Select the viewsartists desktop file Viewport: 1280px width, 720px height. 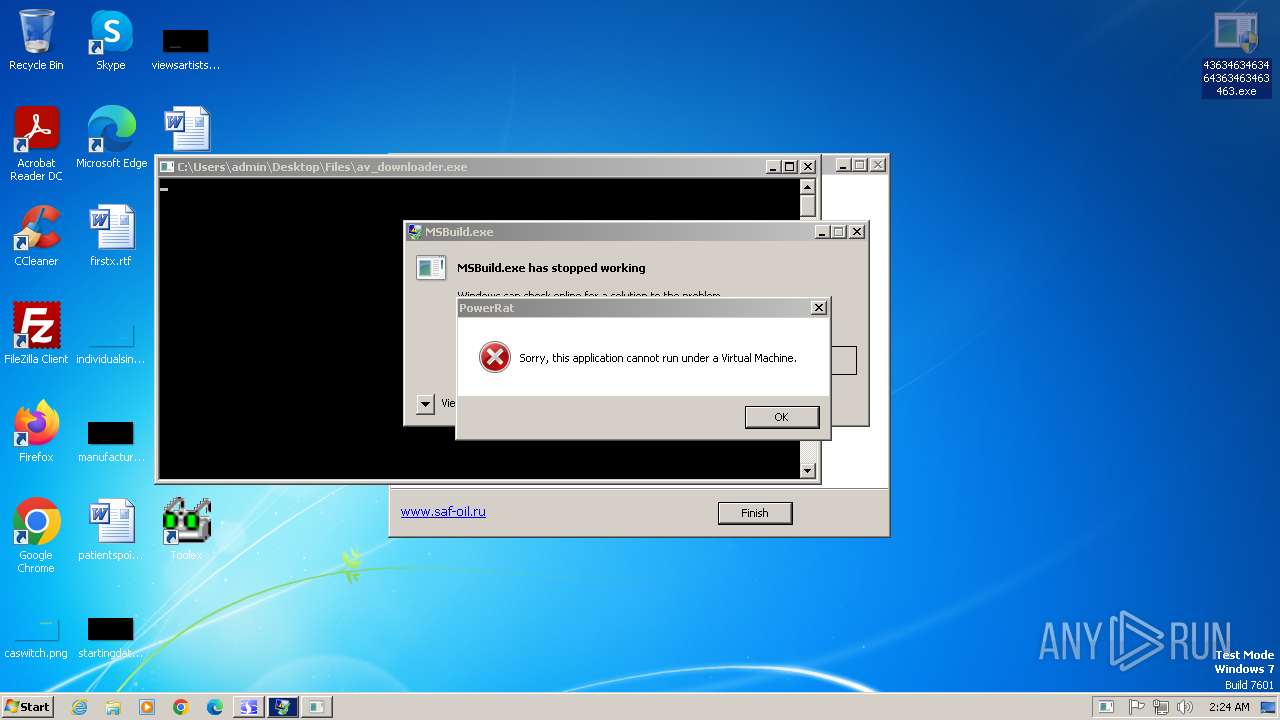[x=186, y=48]
